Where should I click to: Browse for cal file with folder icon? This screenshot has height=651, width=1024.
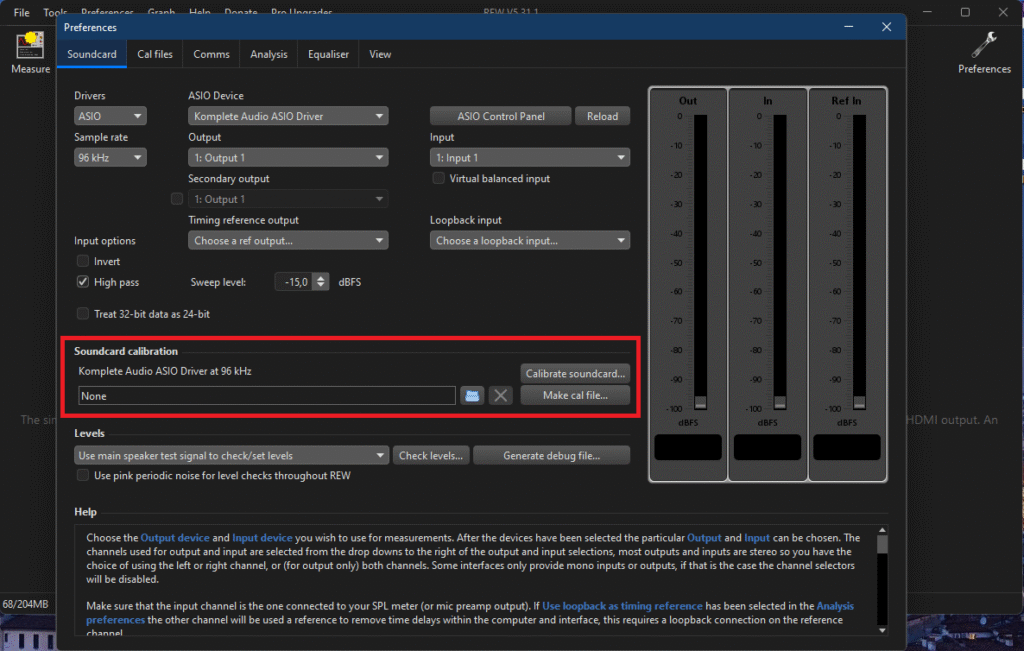(472, 396)
